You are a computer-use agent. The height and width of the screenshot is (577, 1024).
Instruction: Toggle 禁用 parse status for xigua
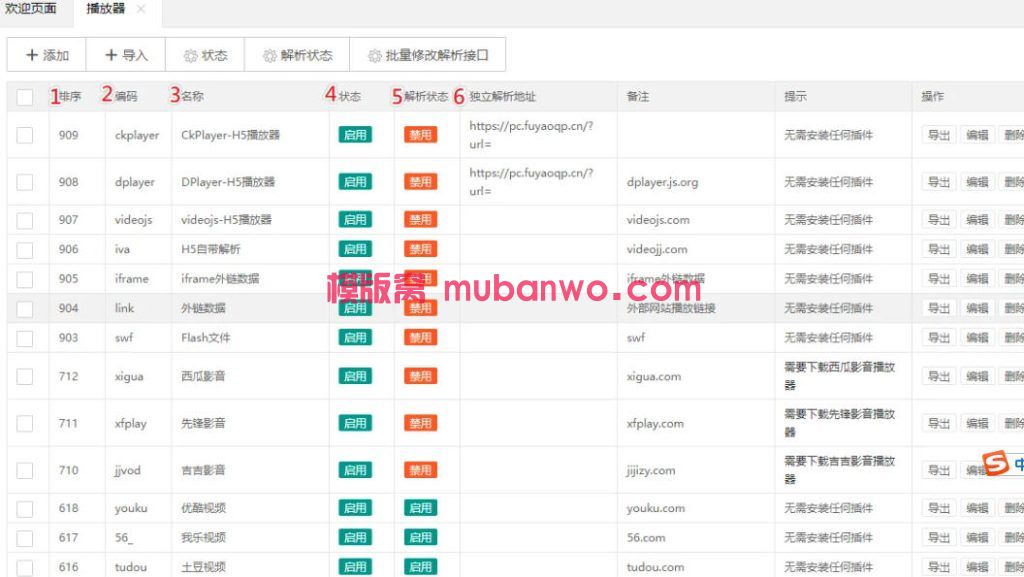tap(421, 376)
